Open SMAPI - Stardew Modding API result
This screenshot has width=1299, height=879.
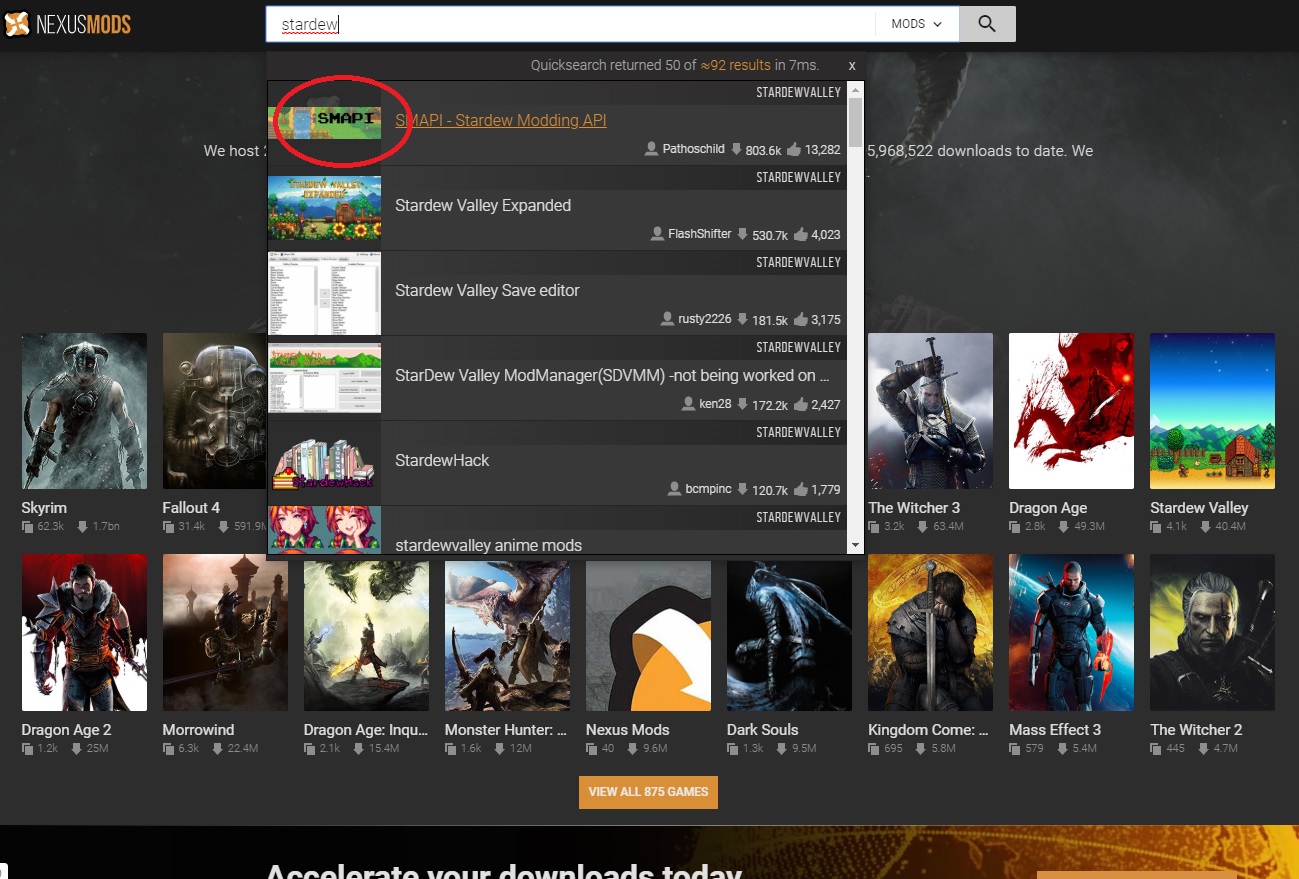(x=501, y=120)
